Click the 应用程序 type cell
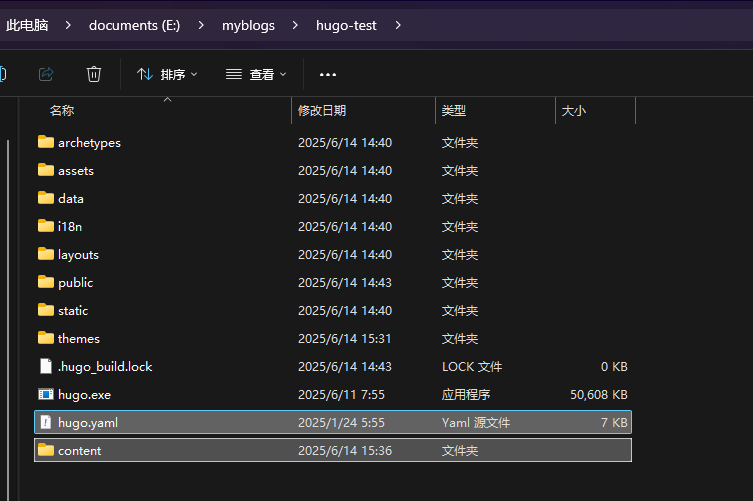 click(466, 395)
